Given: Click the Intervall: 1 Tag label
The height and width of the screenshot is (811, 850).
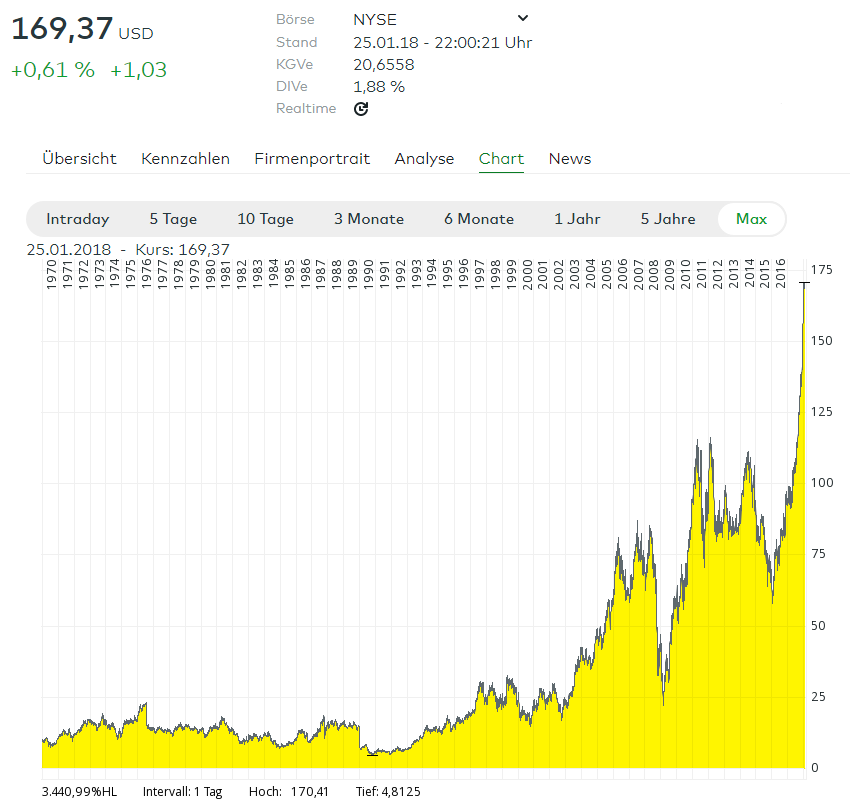Looking at the screenshot, I should coord(182,792).
